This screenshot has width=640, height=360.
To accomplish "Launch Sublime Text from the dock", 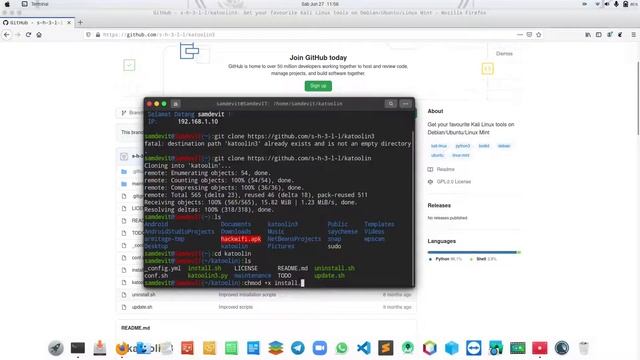I will pyautogui.click(x=386, y=348).
